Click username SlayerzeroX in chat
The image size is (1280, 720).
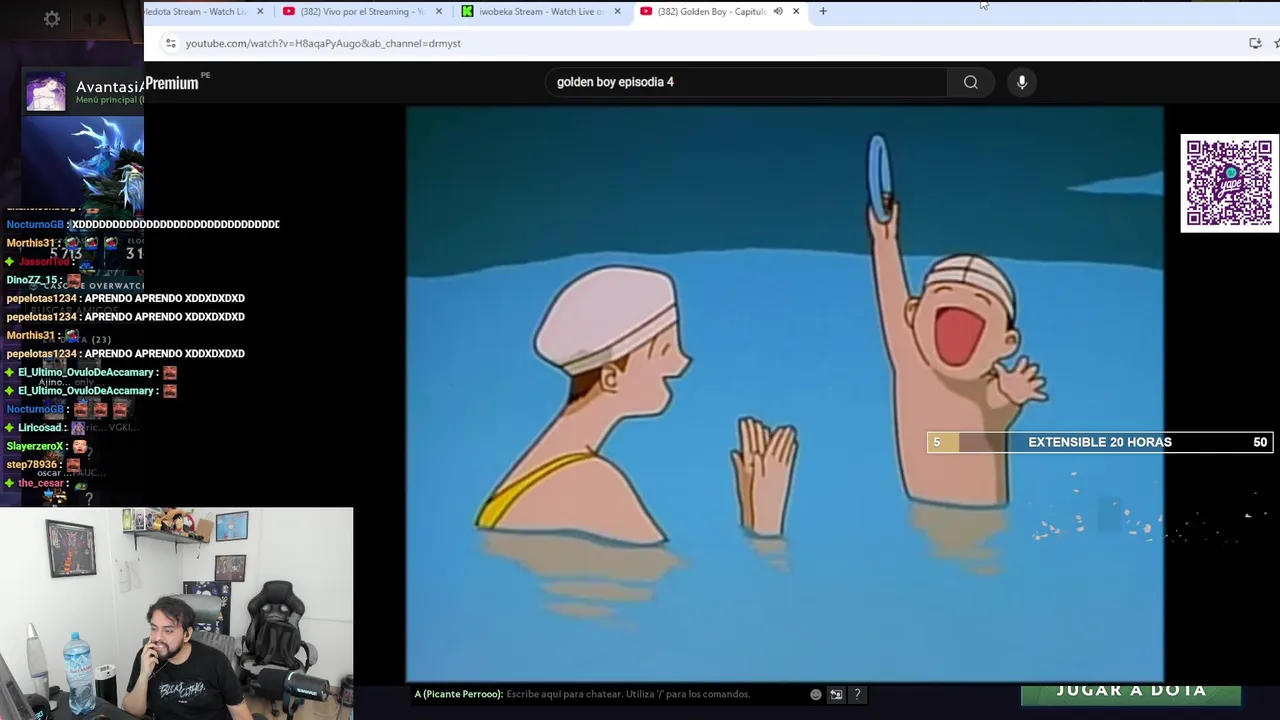35,446
